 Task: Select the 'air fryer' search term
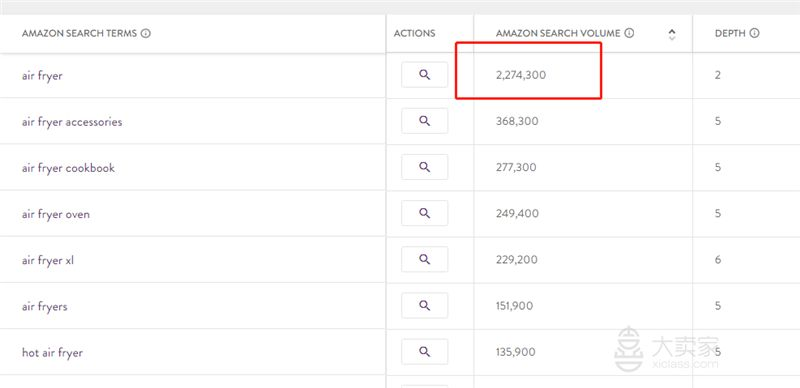(42, 76)
